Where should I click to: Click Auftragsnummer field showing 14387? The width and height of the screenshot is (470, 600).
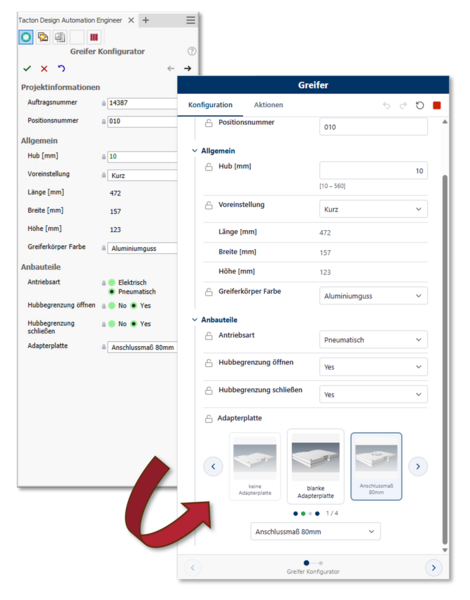[142, 103]
